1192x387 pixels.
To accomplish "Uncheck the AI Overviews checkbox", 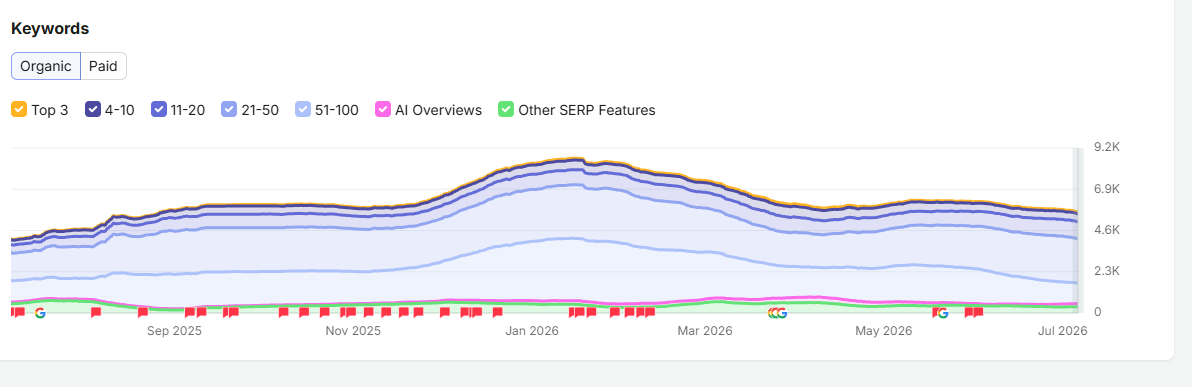I will pyautogui.click(x=383, y=109).
